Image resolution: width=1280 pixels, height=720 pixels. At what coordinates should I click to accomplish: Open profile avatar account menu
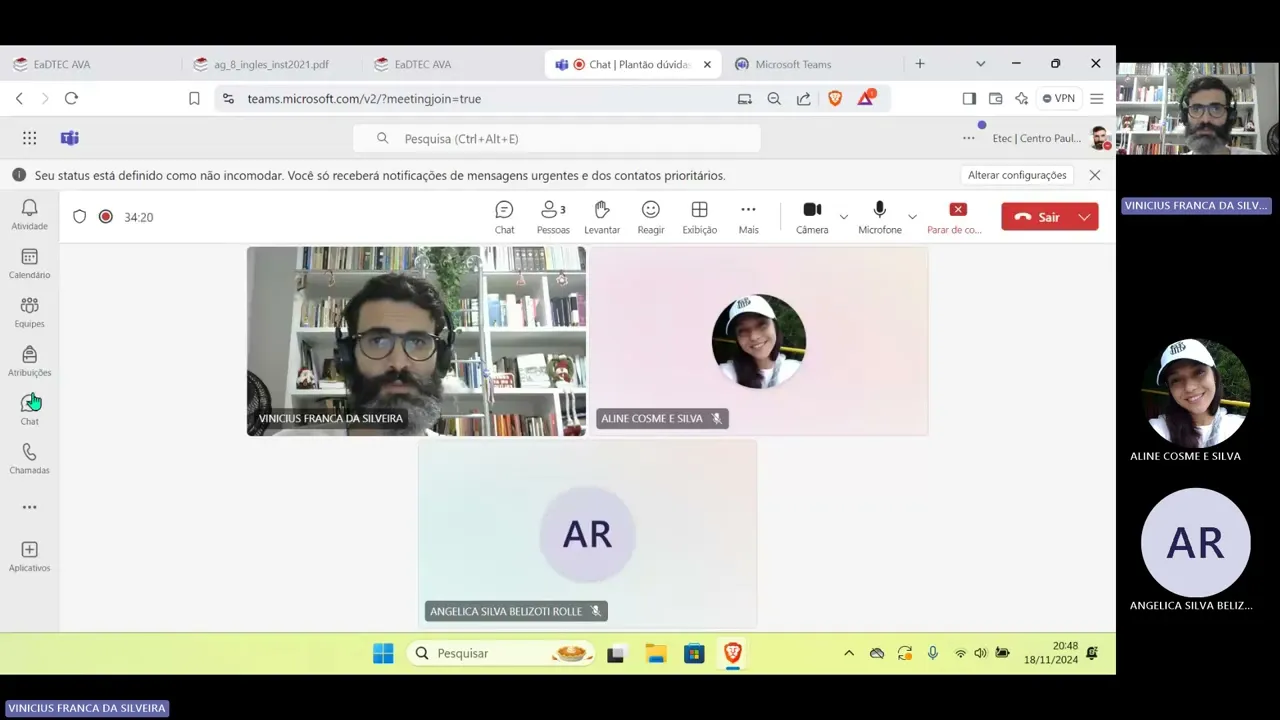point(1099,138)
